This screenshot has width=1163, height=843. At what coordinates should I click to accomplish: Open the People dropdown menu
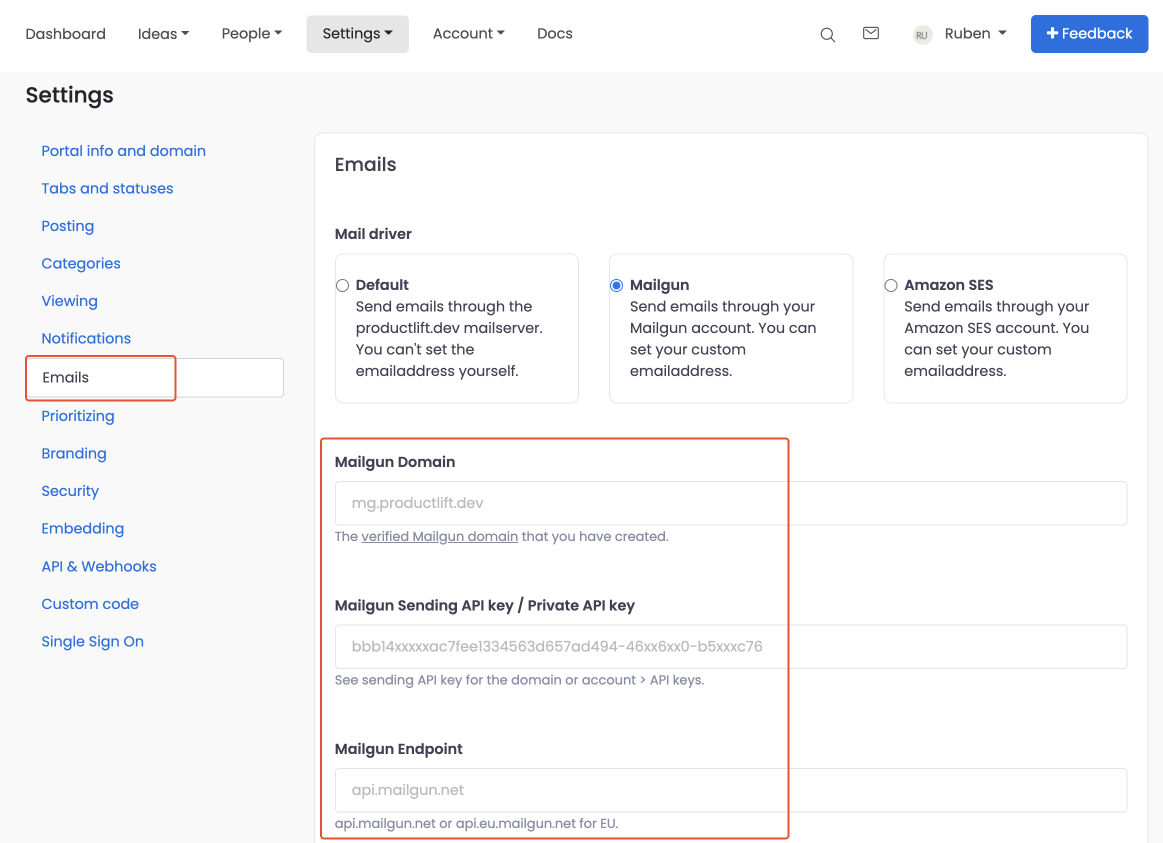251,34
